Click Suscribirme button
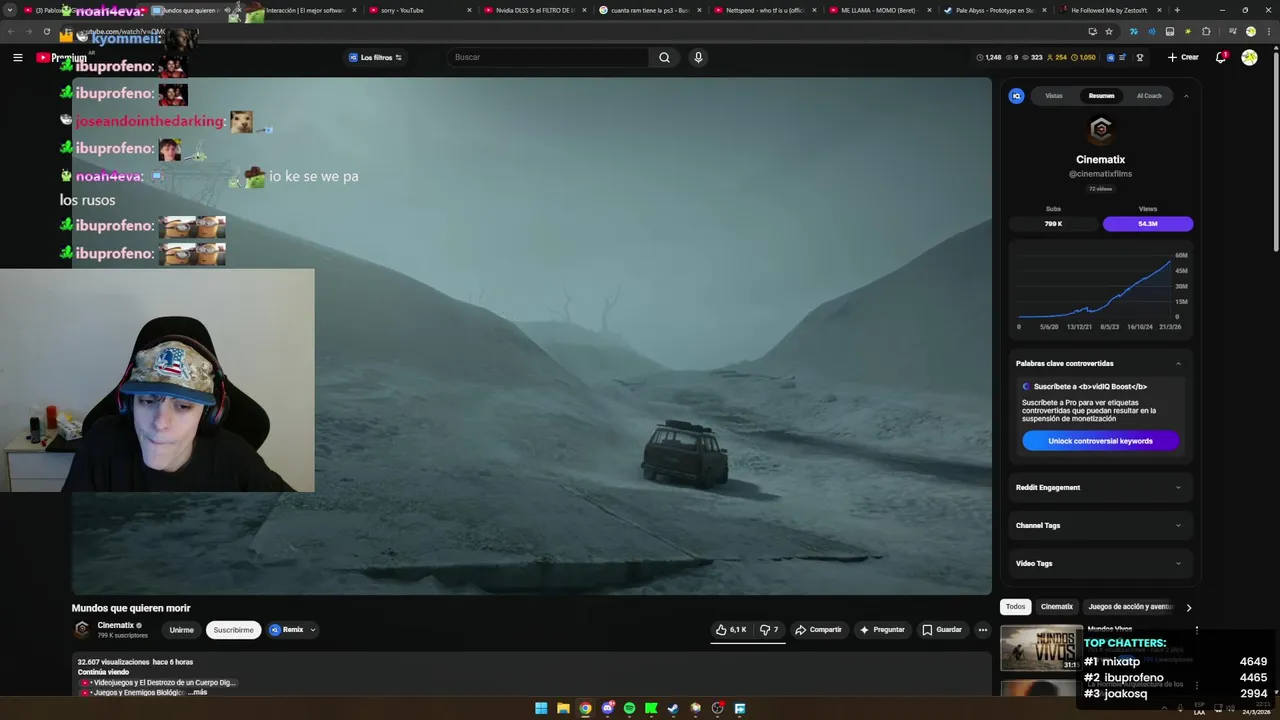 pyautogui.click(x=233, y=630)
